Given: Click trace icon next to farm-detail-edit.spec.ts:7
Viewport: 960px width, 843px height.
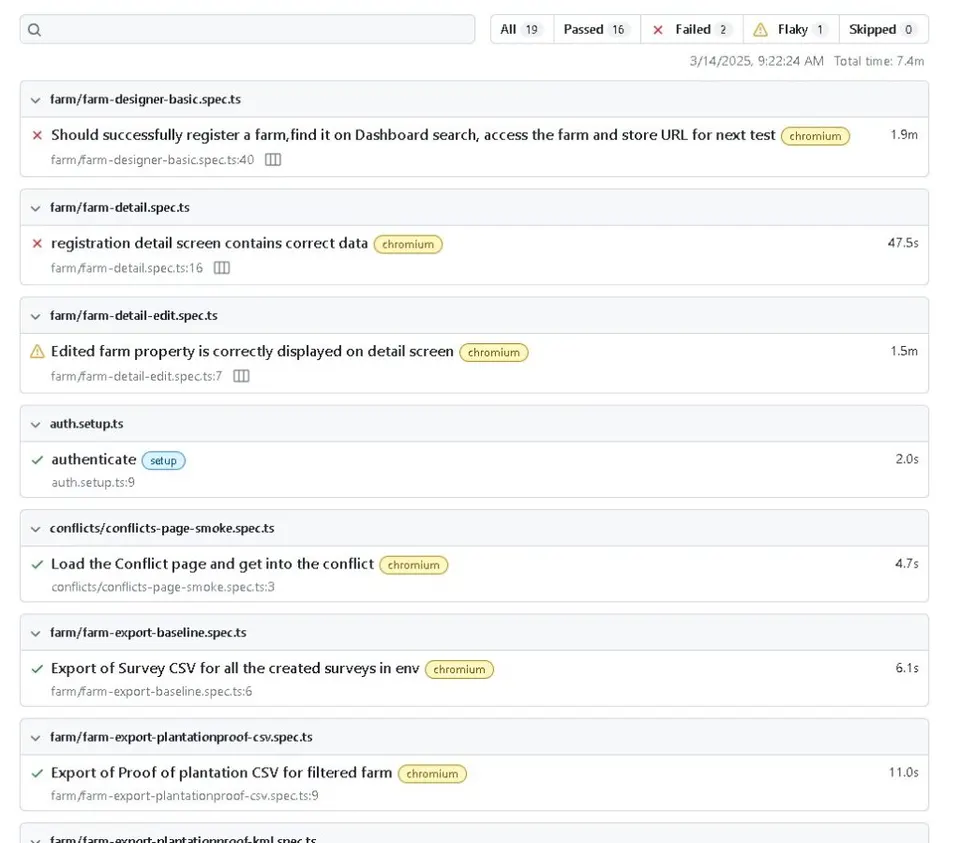Looking at the screenshot, I should [x=241, y=376].
